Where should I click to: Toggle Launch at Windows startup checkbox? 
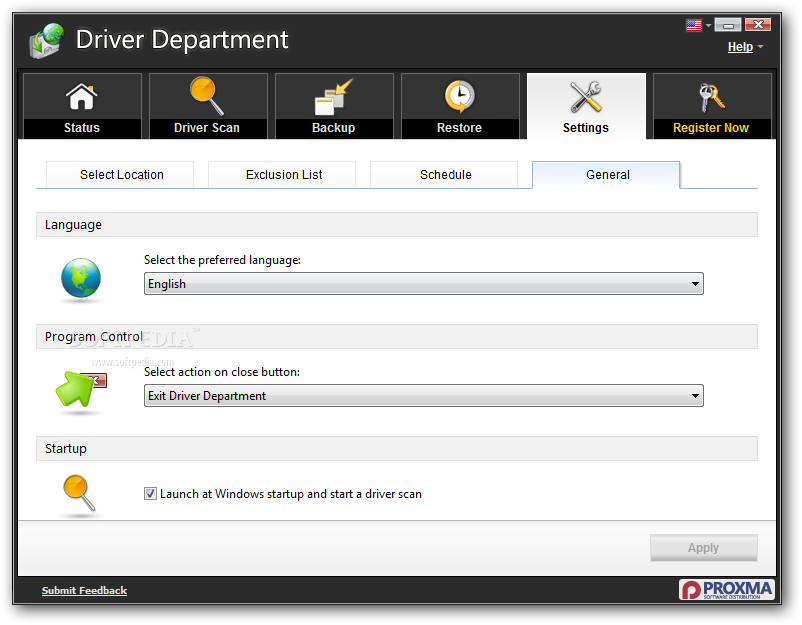click(150, 494)
